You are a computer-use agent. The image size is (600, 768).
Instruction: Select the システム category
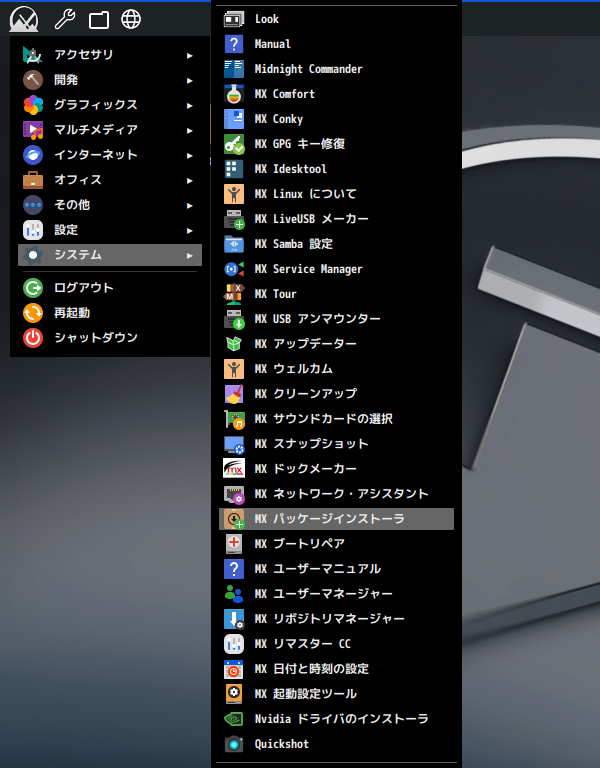click(110, 255)
